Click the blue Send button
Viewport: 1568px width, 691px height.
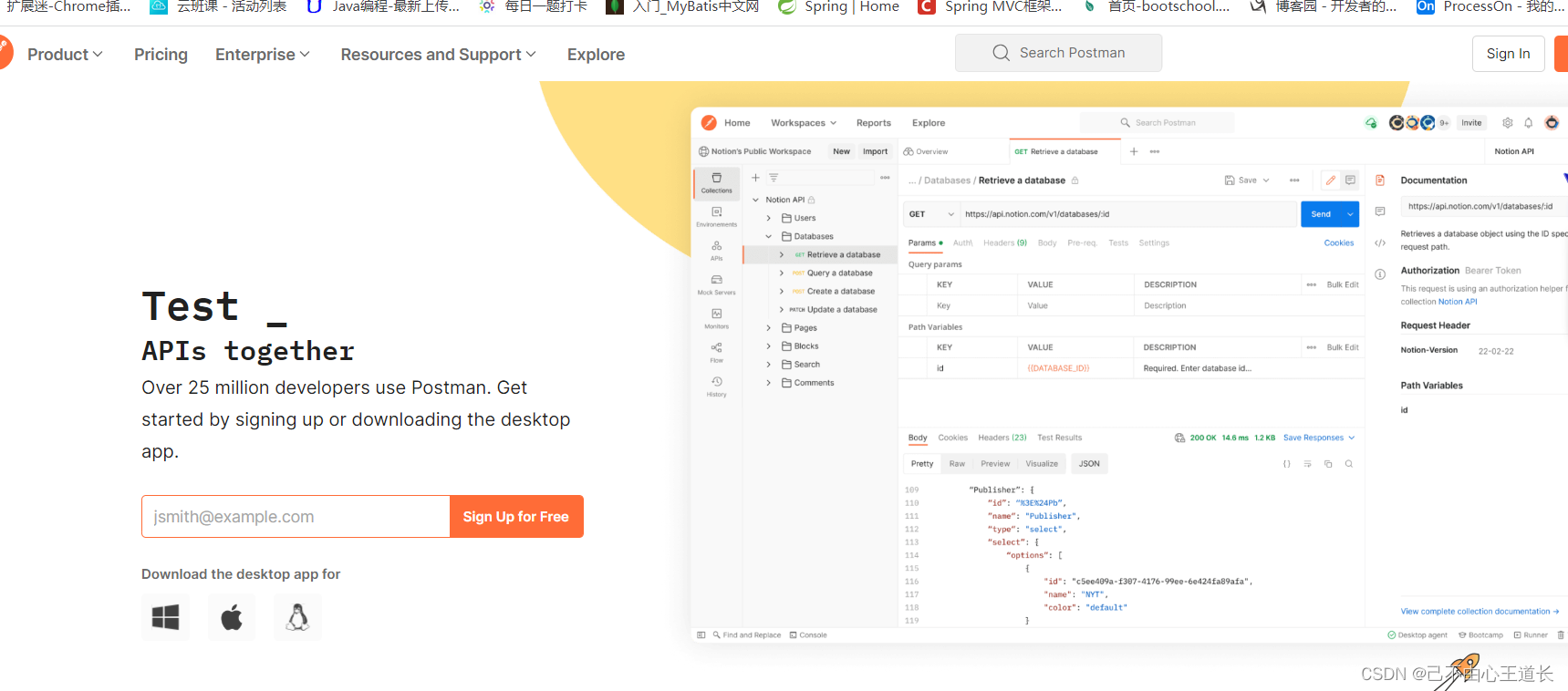tap(1321, 214)
